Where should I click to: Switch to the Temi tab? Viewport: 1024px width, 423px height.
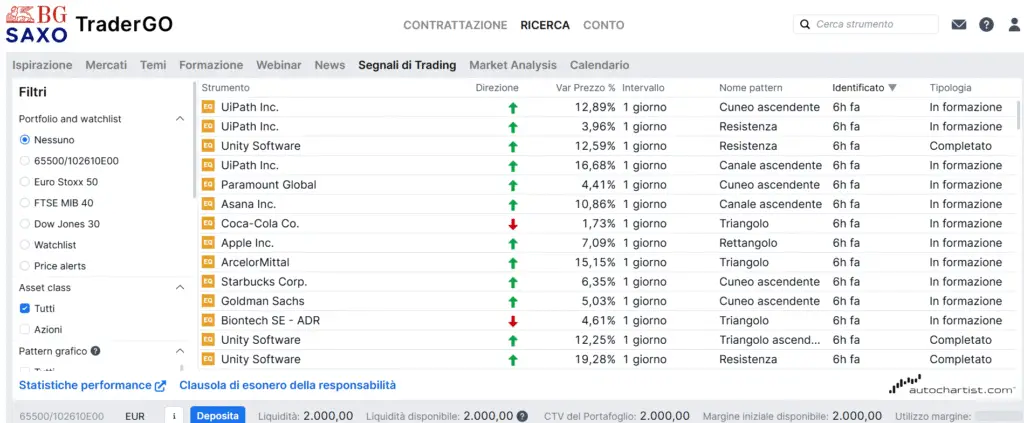tap(153, 65)
